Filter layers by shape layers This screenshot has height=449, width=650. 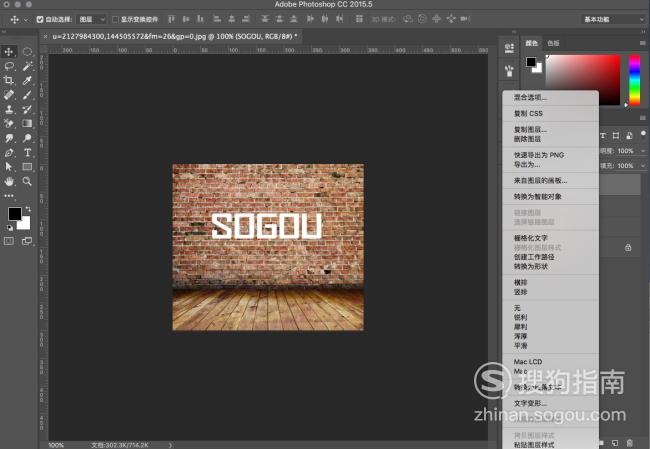(616, 136)
